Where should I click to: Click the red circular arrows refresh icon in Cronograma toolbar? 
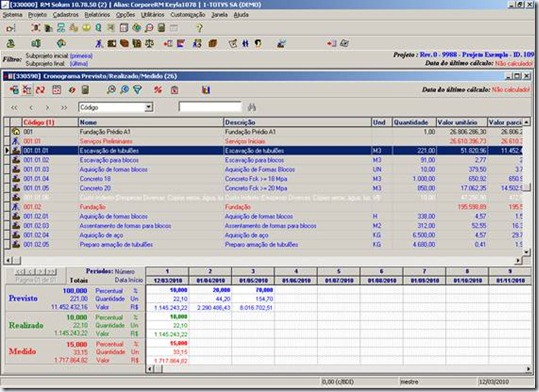click(x=40, y=90)
